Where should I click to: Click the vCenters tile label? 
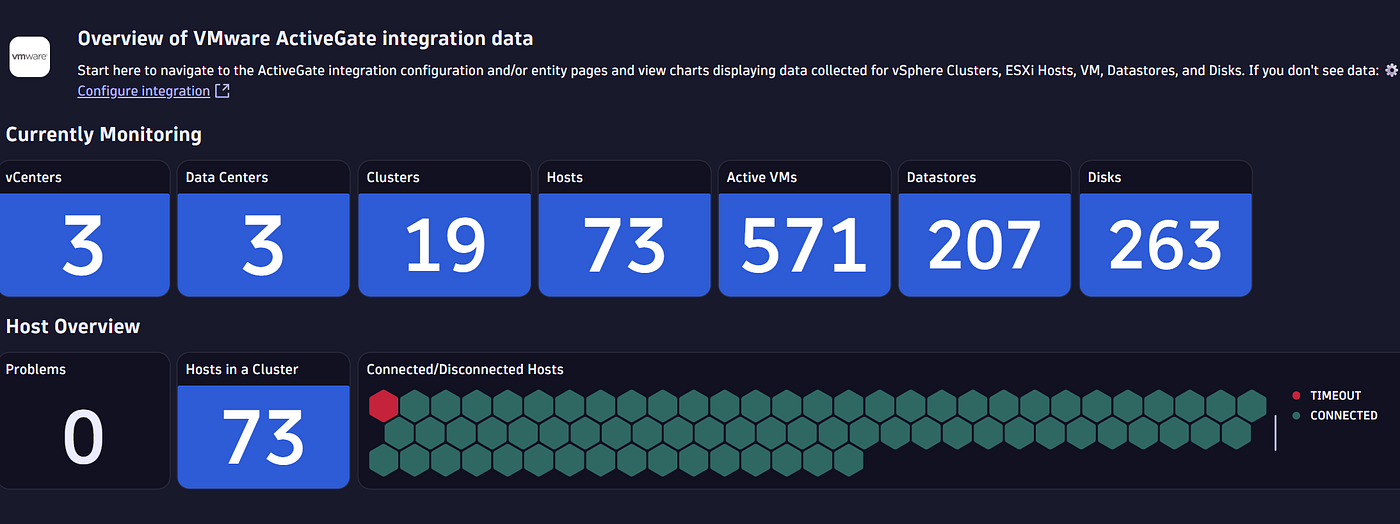coord(33,177)
